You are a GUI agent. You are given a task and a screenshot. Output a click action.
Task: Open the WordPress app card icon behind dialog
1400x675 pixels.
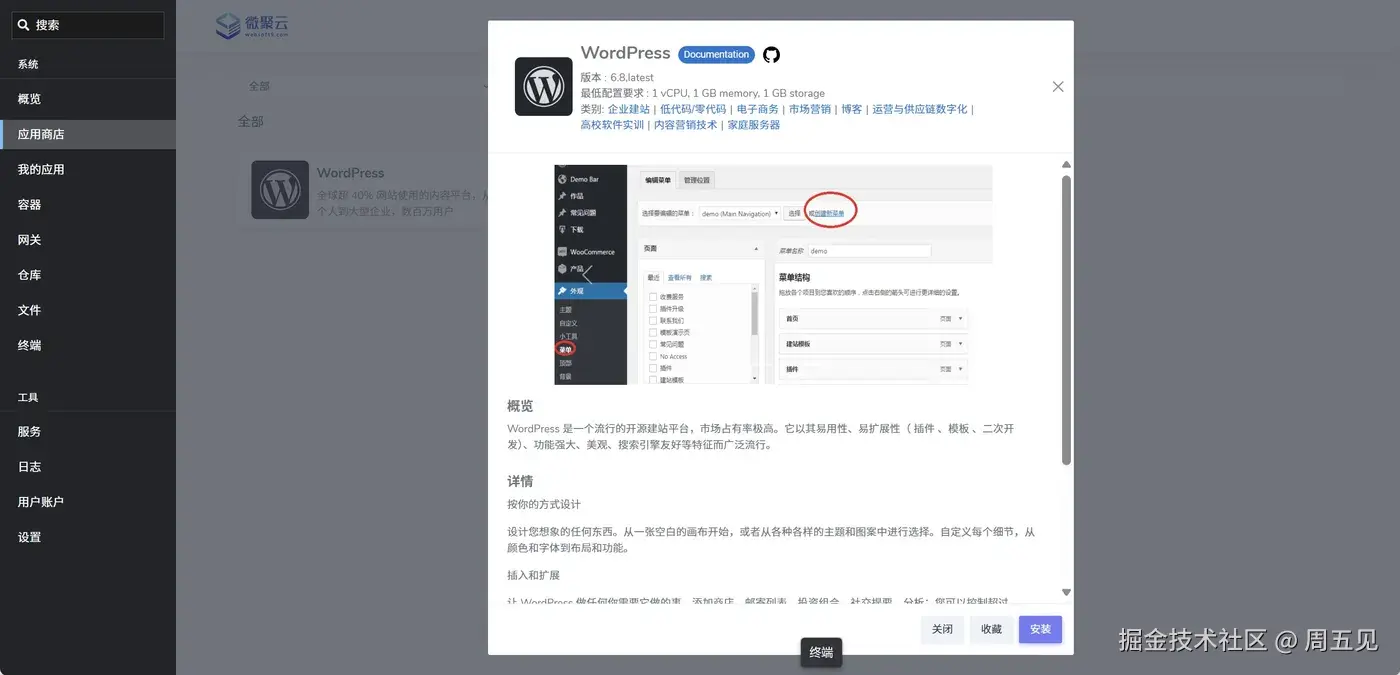tap(280, 189)
